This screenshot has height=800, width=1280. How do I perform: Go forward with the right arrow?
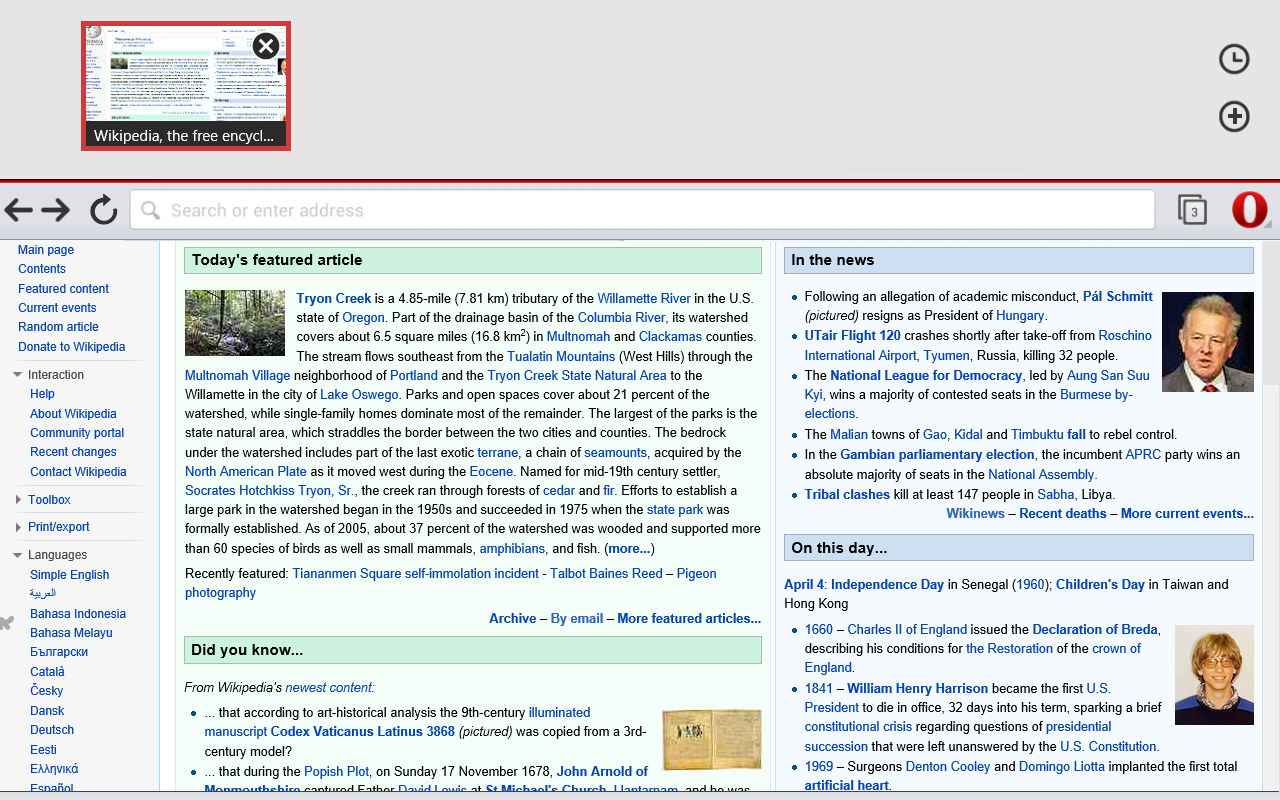55,210
